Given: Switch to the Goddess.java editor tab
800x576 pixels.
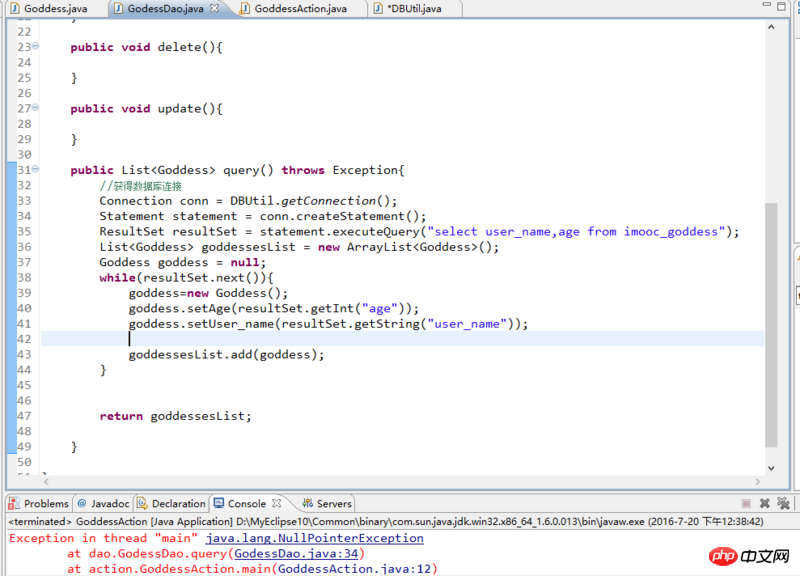Looking at the screenshot, I should [50, 9].
